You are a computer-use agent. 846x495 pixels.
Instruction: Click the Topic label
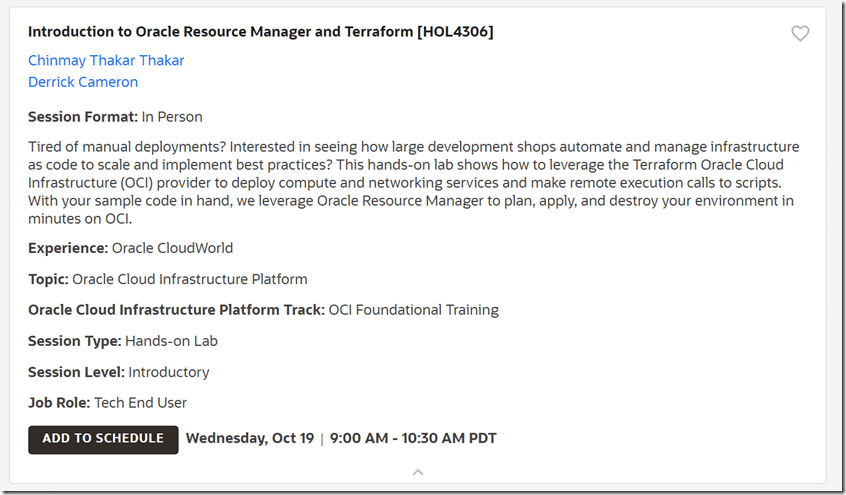click(x=48, y=279)
